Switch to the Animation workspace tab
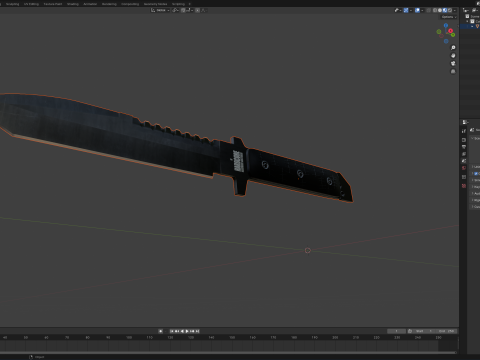 coord(90,4)
